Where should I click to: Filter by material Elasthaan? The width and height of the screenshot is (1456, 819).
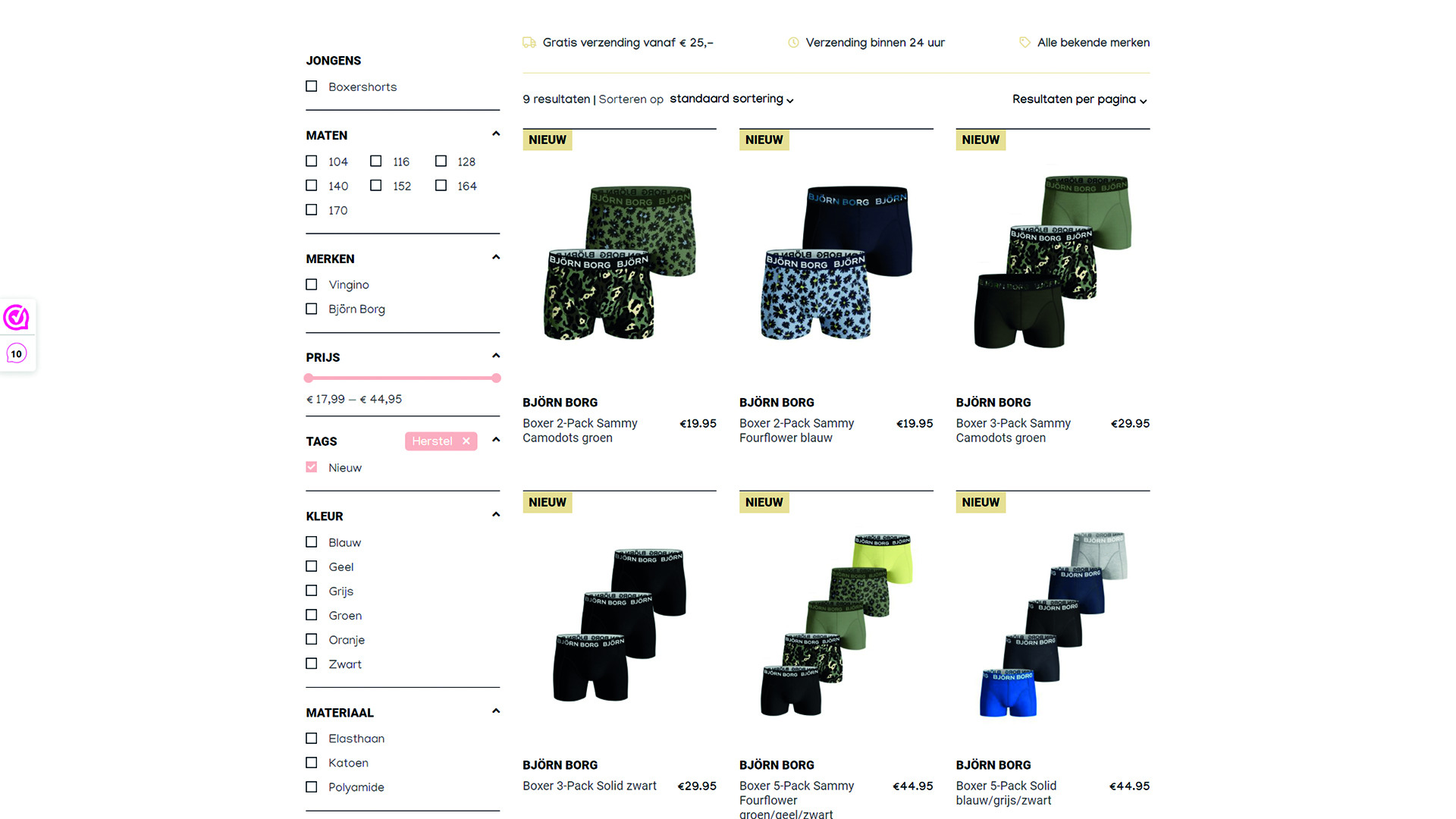(x=311, y=738)
